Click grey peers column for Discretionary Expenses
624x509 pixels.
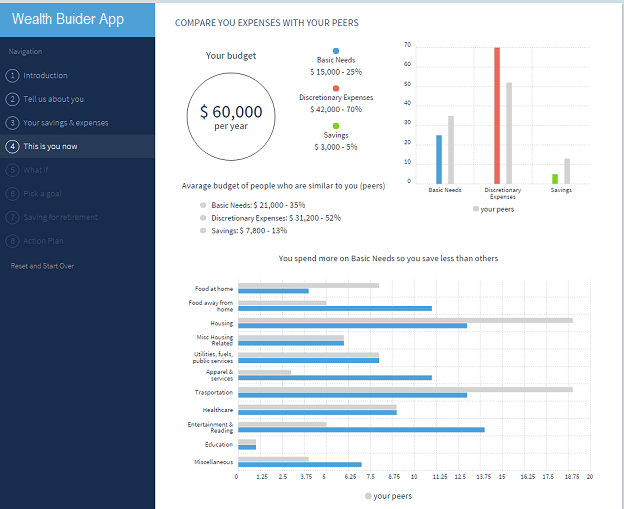pos(509,133)
